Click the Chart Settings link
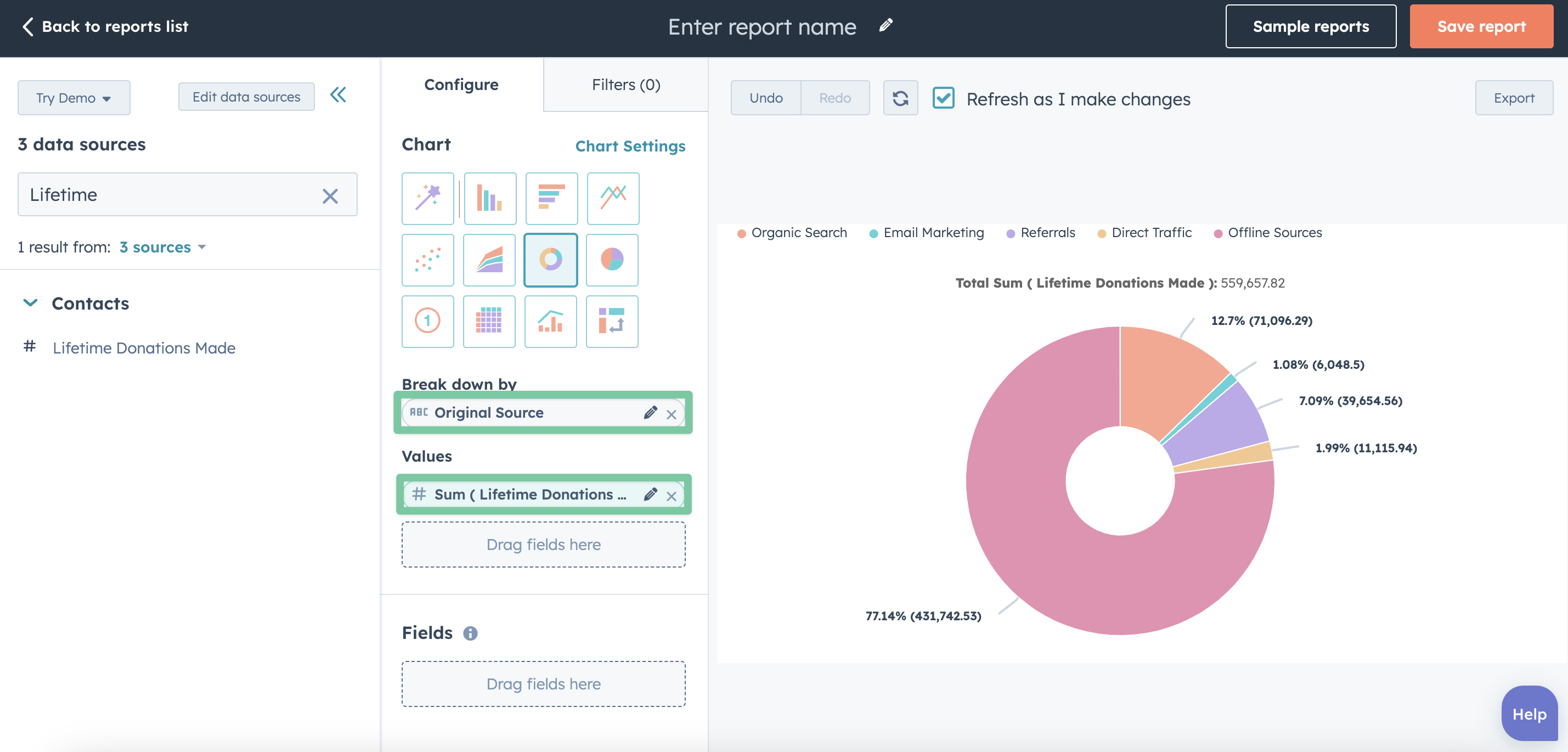The image size is (1568, 752). pos(631,145)
